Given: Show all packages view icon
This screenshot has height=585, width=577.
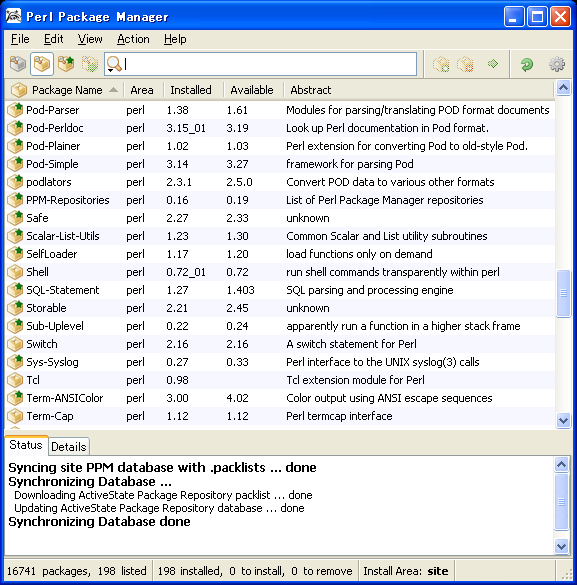Looking at the screenshot, I should pyautogui.click(x=18, y=64).
